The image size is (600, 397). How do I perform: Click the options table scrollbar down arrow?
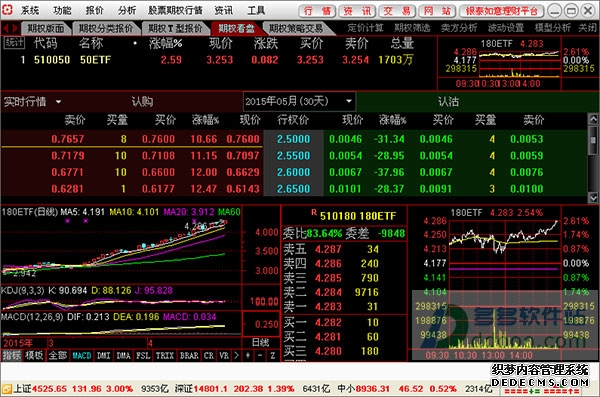pos(593,198)
